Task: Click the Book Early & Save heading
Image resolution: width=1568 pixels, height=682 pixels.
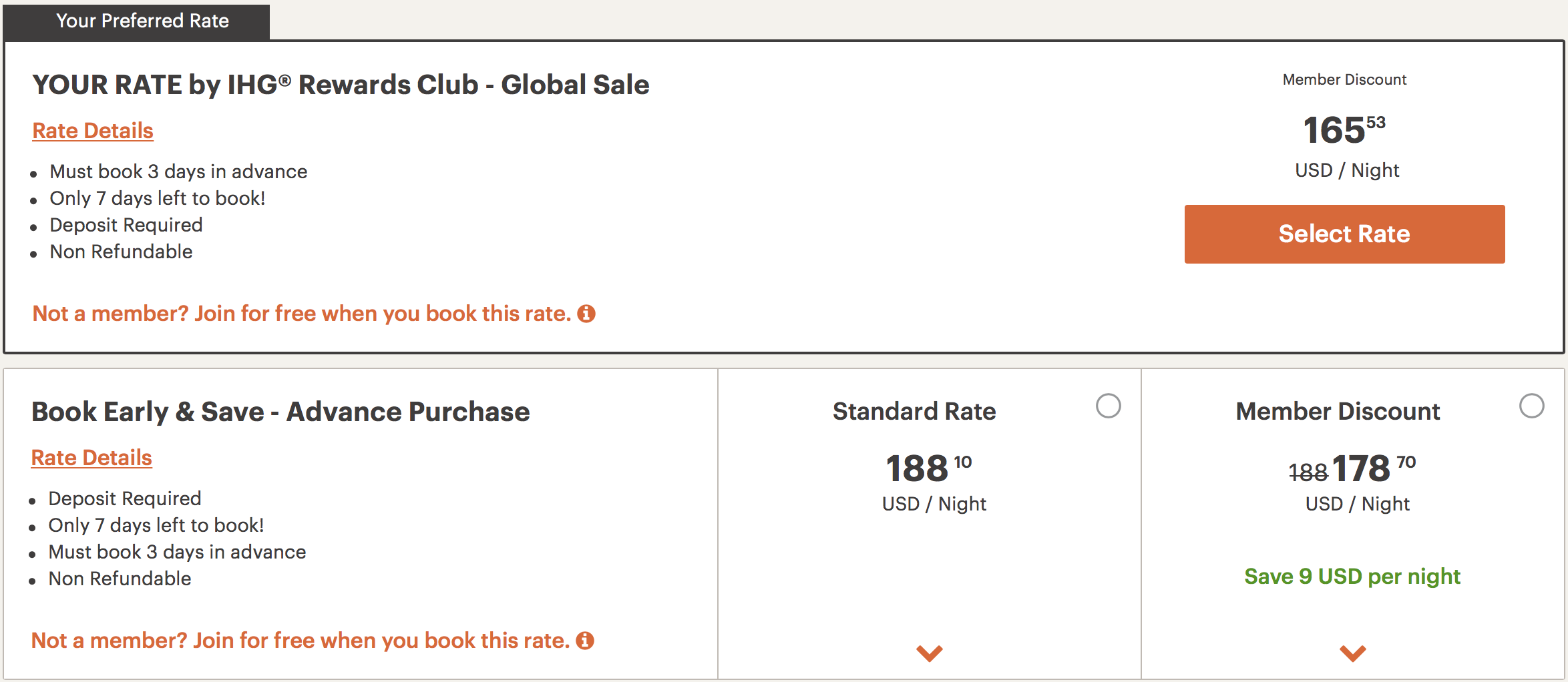Action: pos(280,412)
